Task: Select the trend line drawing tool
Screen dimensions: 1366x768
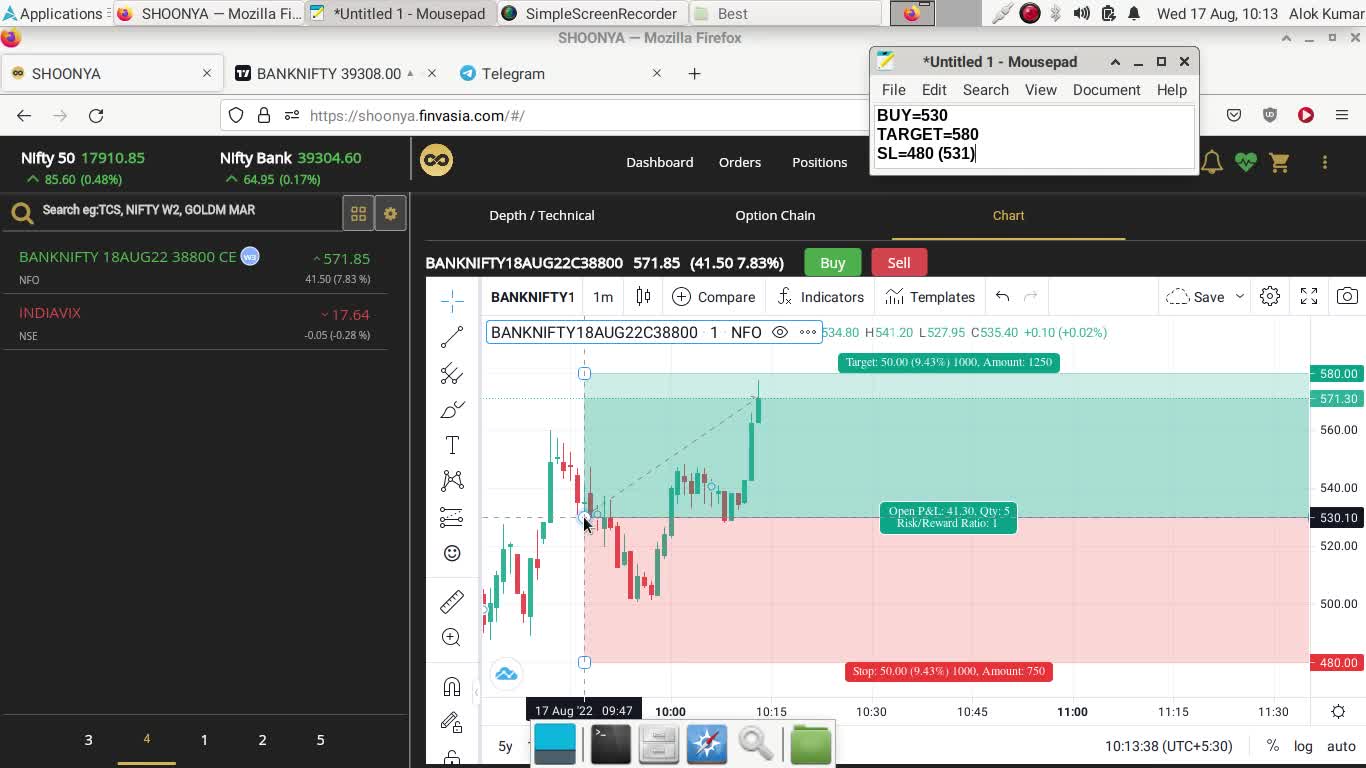Action: pos(452,337)
